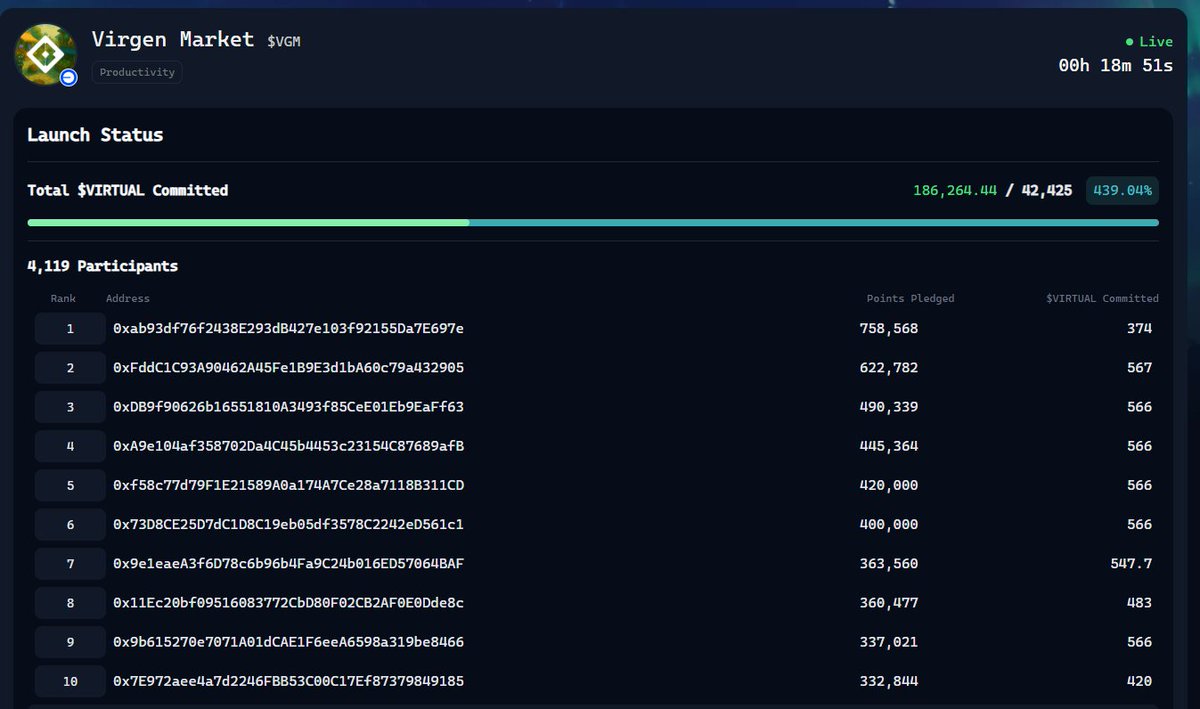Viewport: 1200px width, 709px height.
Task: Click the Virgen Market token avatar
Action: 45,54
